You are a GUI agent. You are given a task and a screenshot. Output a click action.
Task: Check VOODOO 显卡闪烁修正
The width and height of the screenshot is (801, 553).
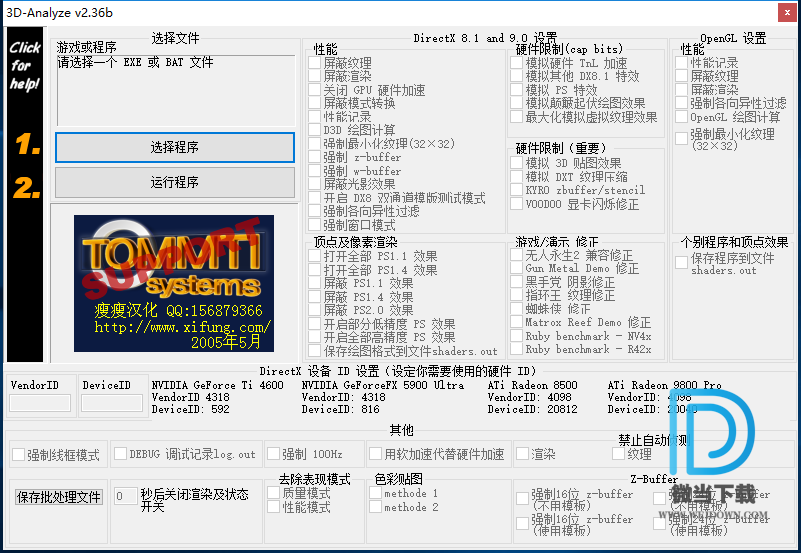(x=516, y=204)
